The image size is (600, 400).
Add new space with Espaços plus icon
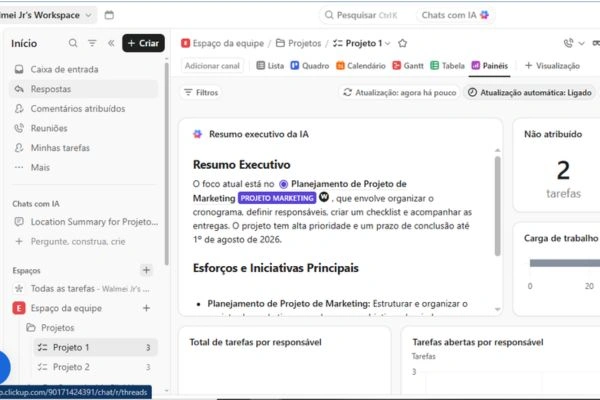tap(146, 270)
